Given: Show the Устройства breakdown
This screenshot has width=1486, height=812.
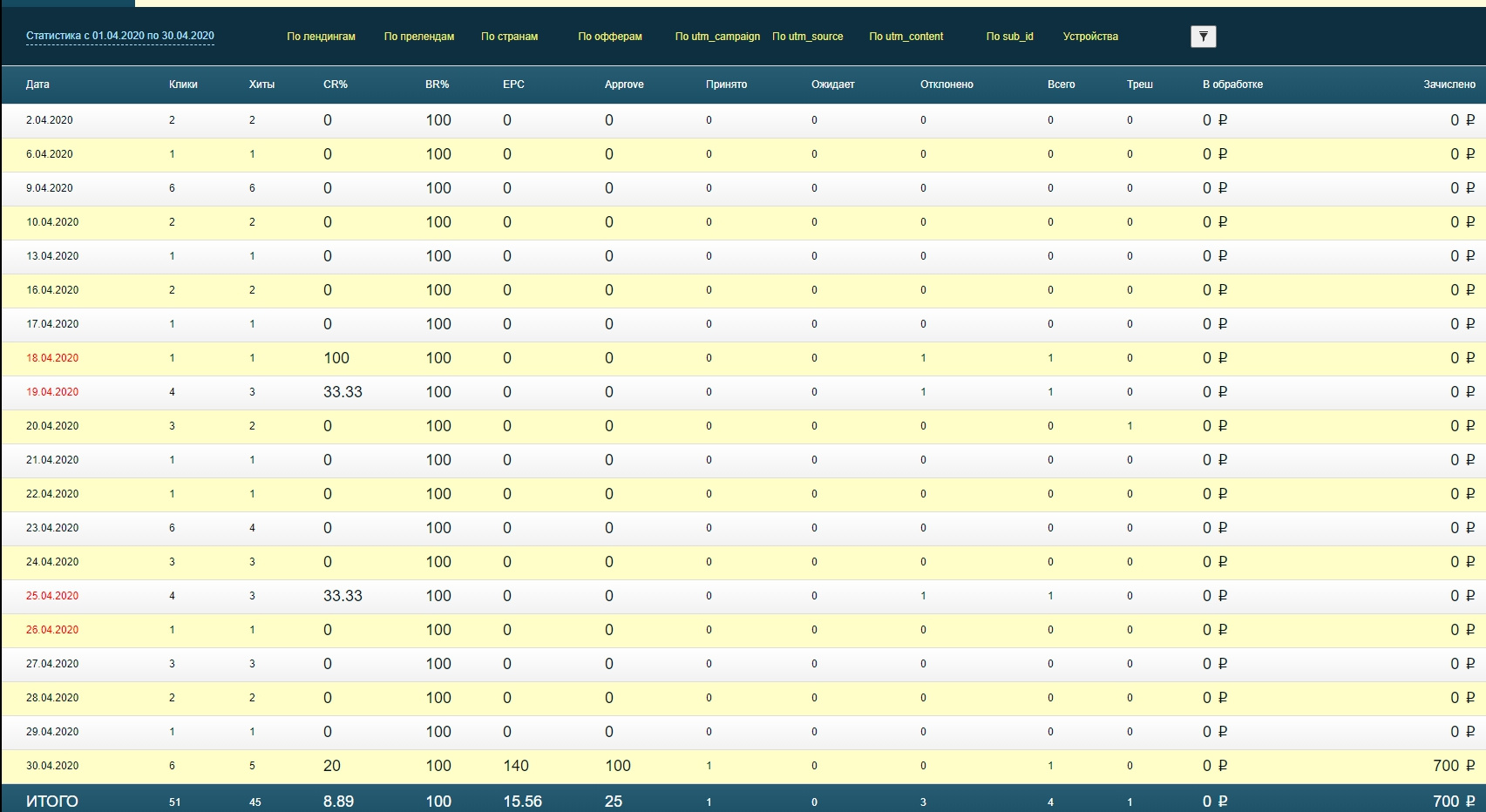Looking at the screenshot, I should (x=1090, y=37).
